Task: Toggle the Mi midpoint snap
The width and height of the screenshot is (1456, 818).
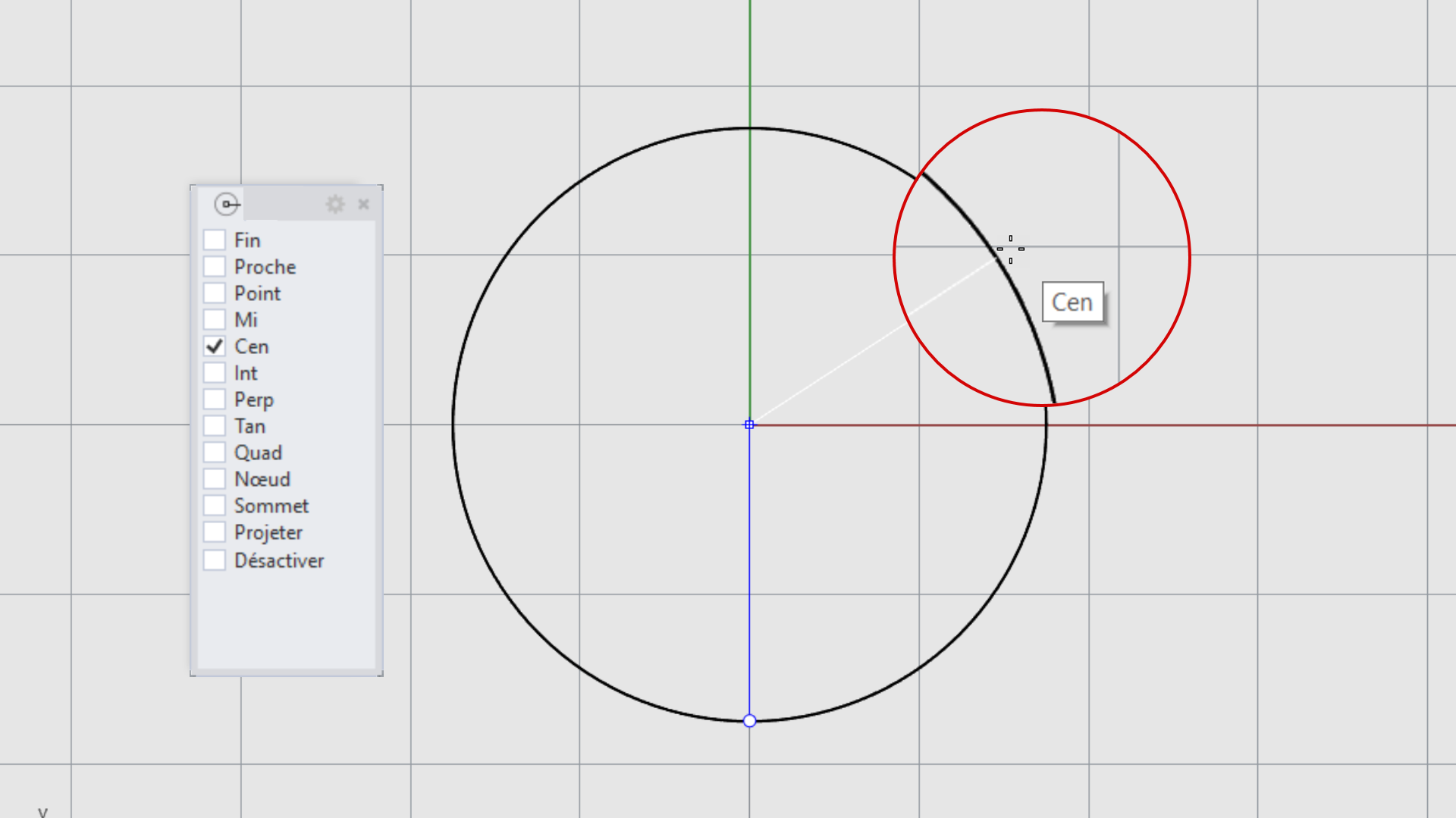Action: coord(215,320)
